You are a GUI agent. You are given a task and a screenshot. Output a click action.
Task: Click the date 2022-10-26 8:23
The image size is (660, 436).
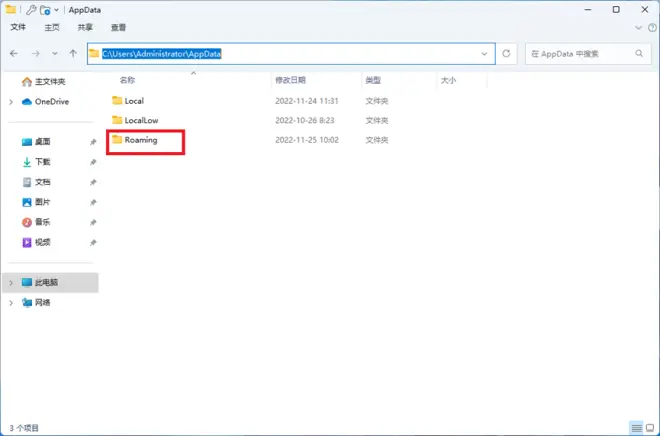[305, 120]
